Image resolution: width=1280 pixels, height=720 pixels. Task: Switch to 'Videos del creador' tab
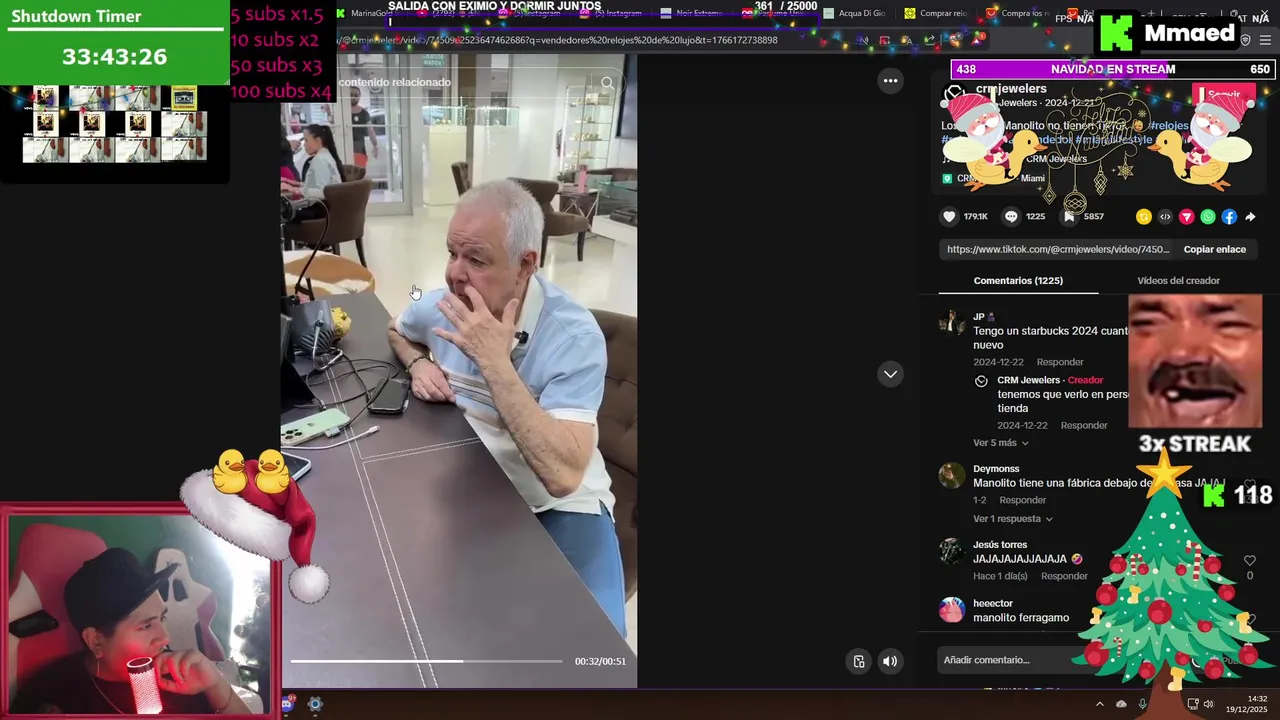pos(1178,281)
